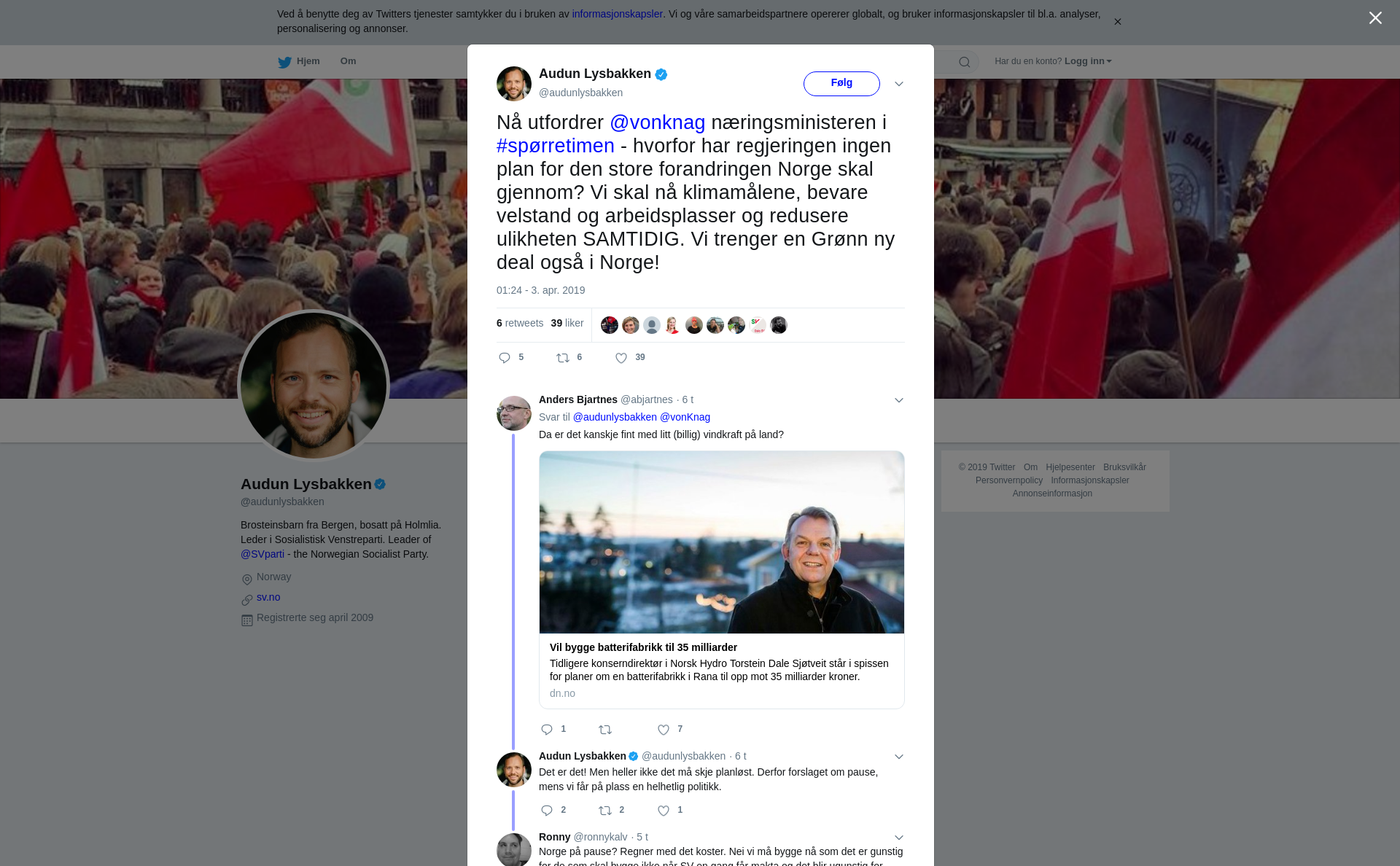The height and width of the screenshot is (866, 1400).
Task: Retweet the main Lysbakken tweet
Action: coord(563,358)
